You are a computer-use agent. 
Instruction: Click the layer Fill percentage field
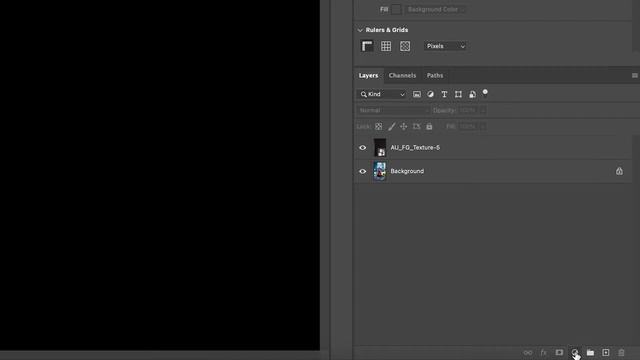click(x=468, y=127)
